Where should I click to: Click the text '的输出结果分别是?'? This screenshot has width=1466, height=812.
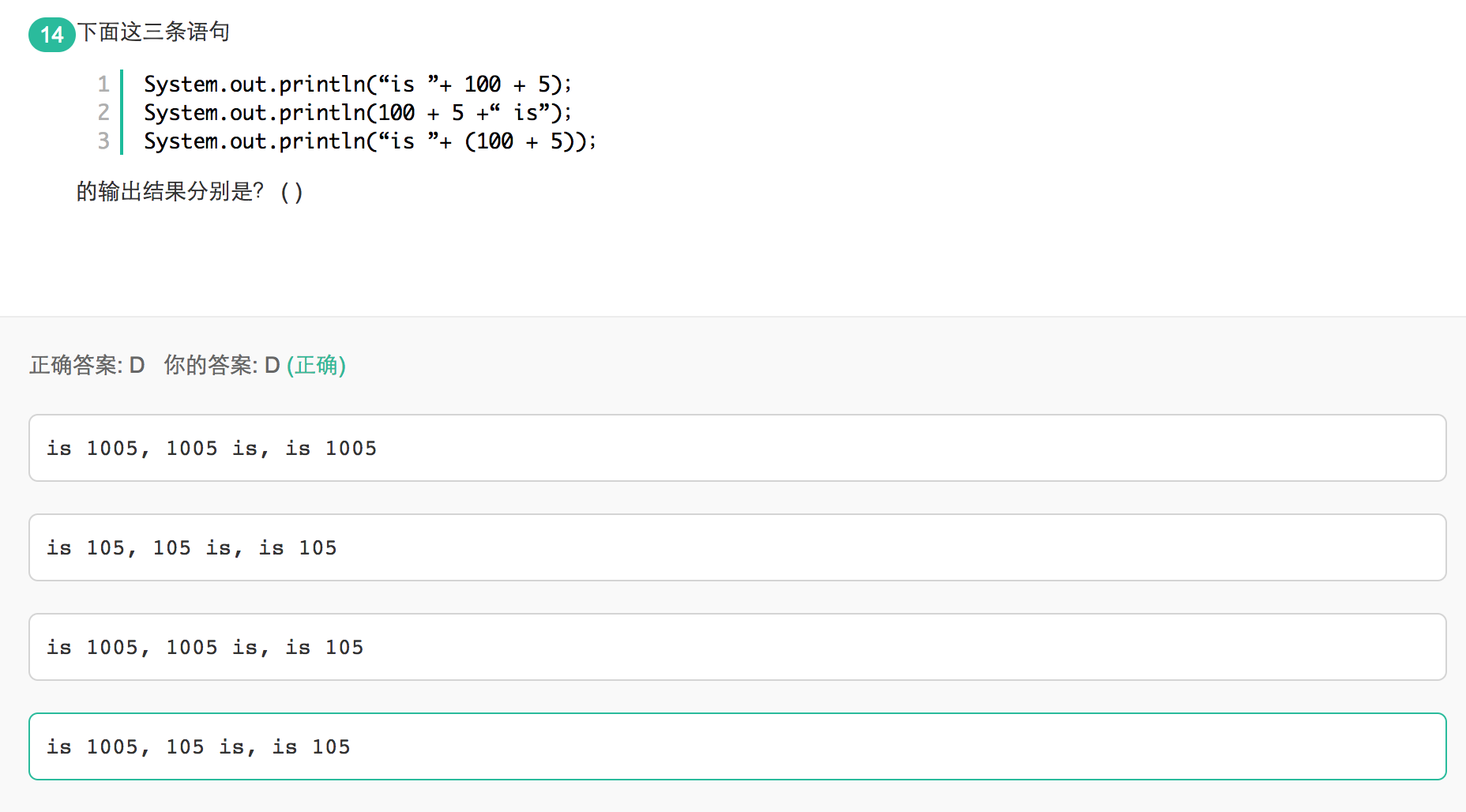coord(169,191)
